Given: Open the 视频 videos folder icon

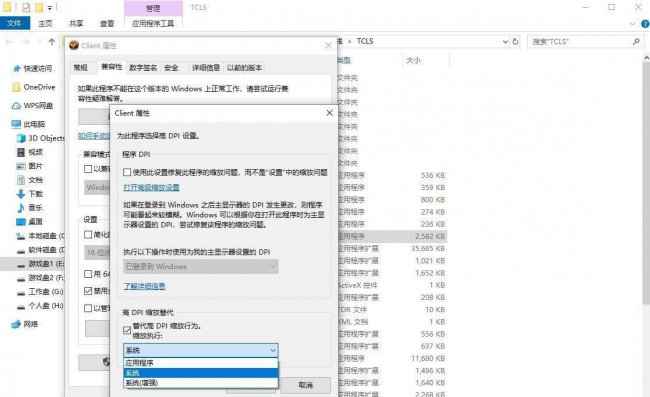Looking at the screenshot, I should (21, 152).
